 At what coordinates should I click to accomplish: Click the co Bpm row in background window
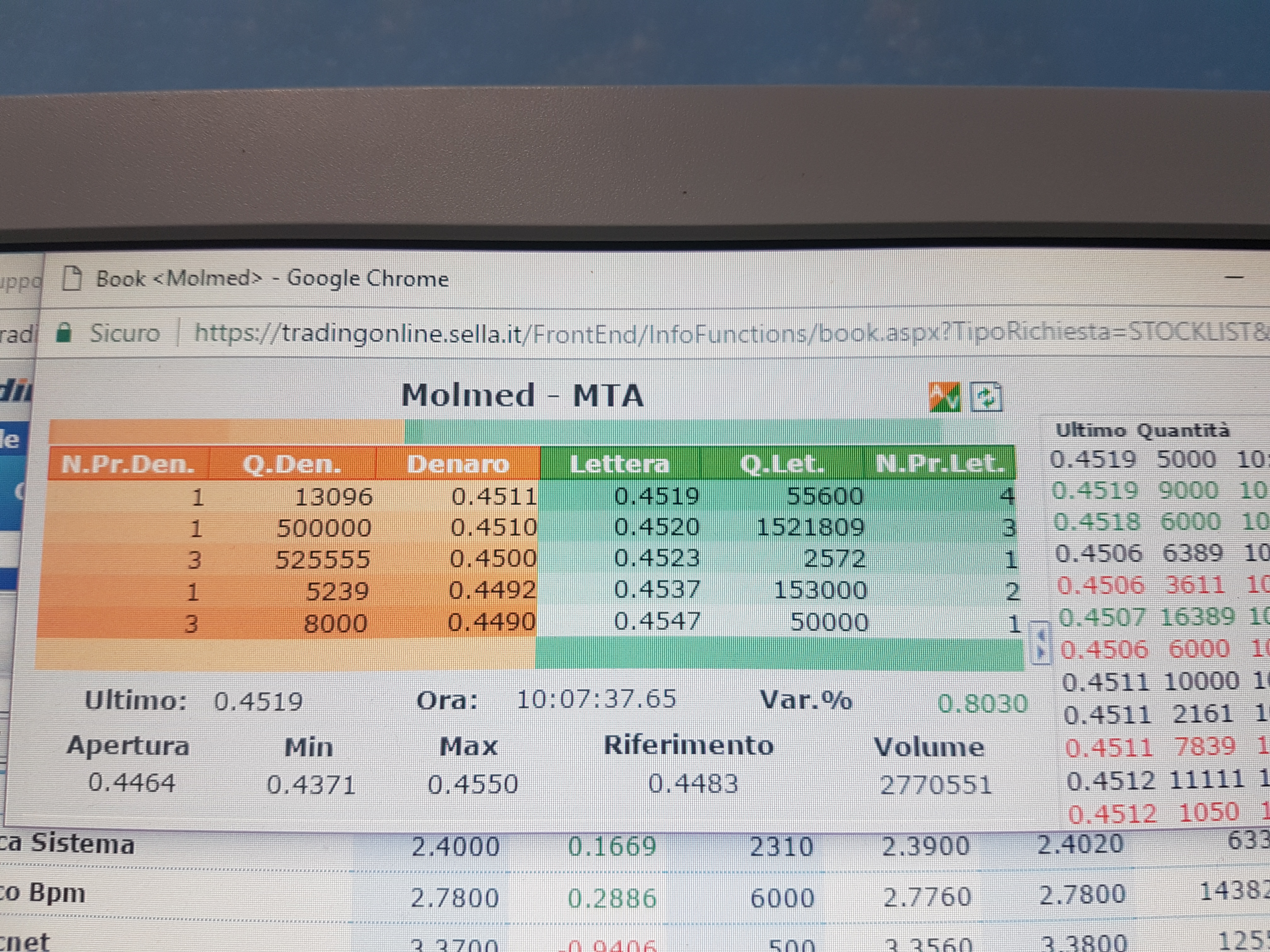pos(635,896)
